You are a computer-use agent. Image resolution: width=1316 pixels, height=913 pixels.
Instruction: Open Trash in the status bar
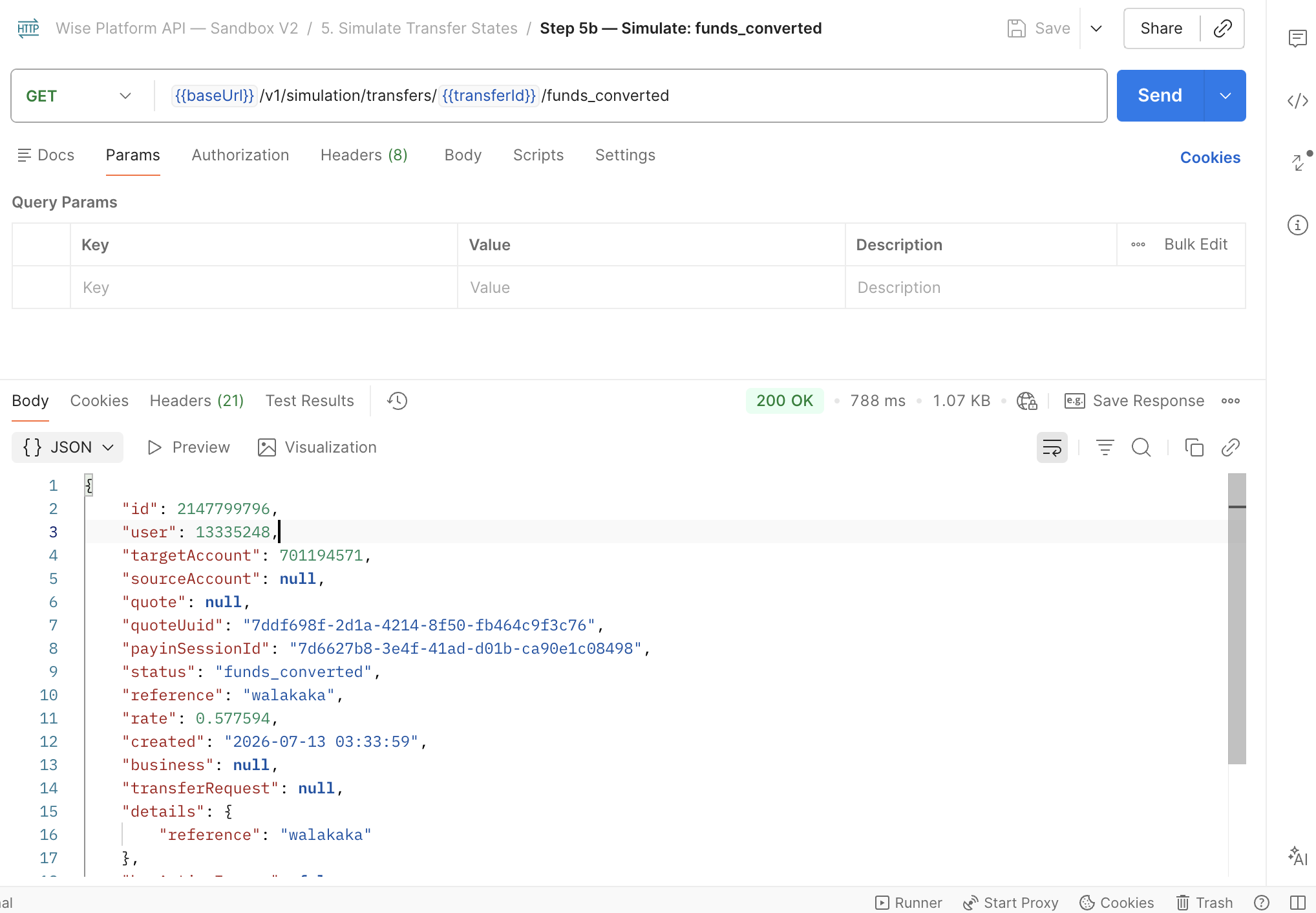click(x=1204, y=903)
